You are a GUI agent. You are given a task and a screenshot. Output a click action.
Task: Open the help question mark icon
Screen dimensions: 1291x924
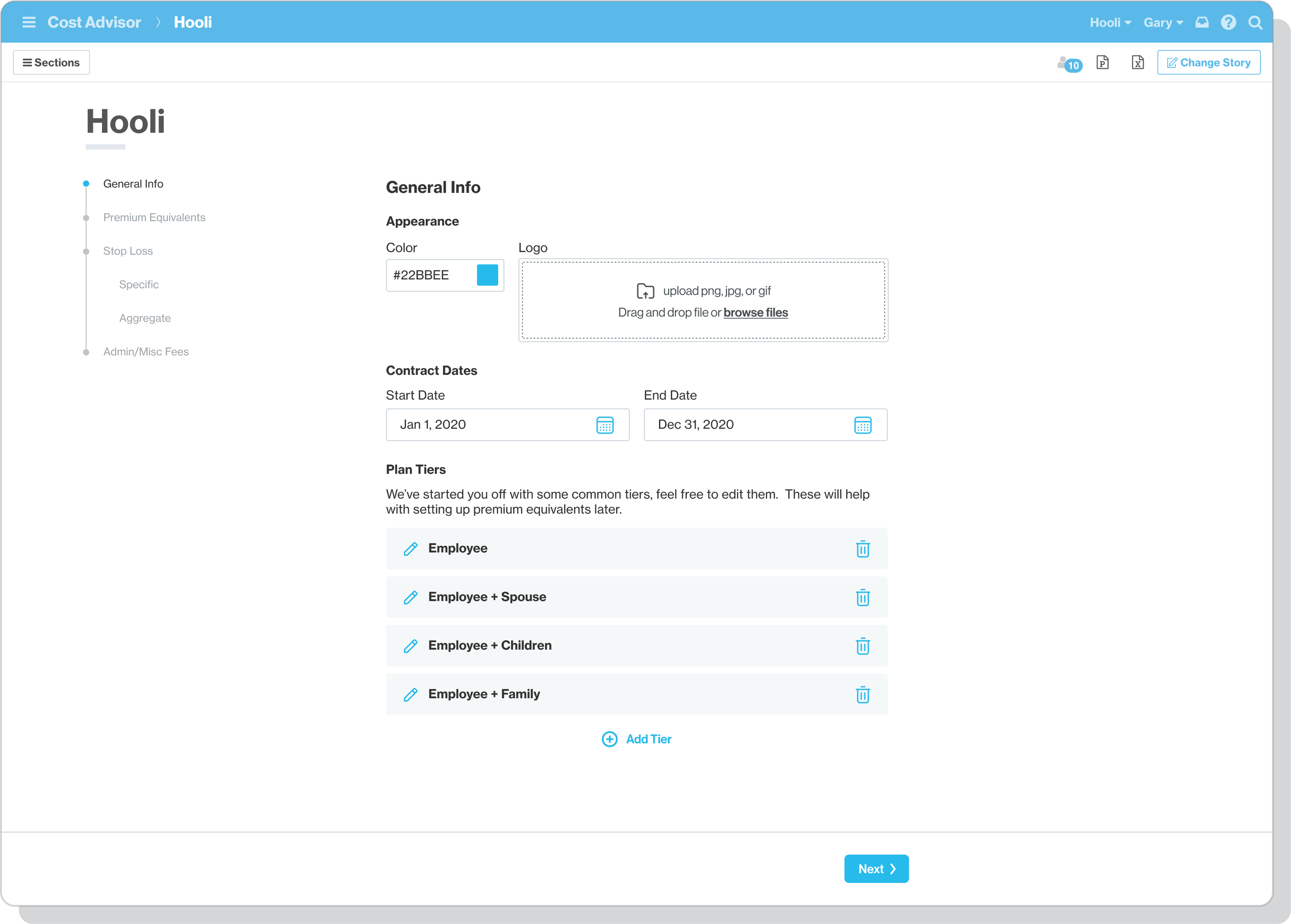[x=1228, y=22]
